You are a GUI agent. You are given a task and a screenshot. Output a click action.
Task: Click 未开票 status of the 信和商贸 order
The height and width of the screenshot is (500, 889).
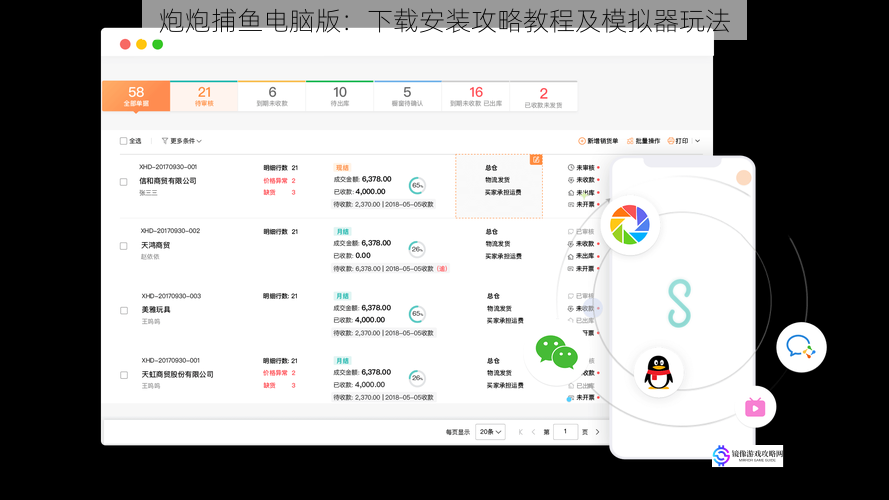click(x=583, y=205)
